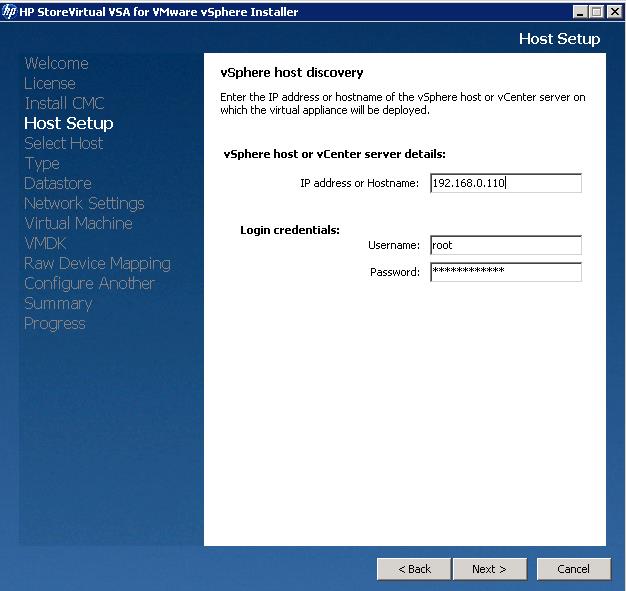This screenshot has width=626, height=591.
Task: Click 'IP address or Hostname:' label
Action: 359,183
